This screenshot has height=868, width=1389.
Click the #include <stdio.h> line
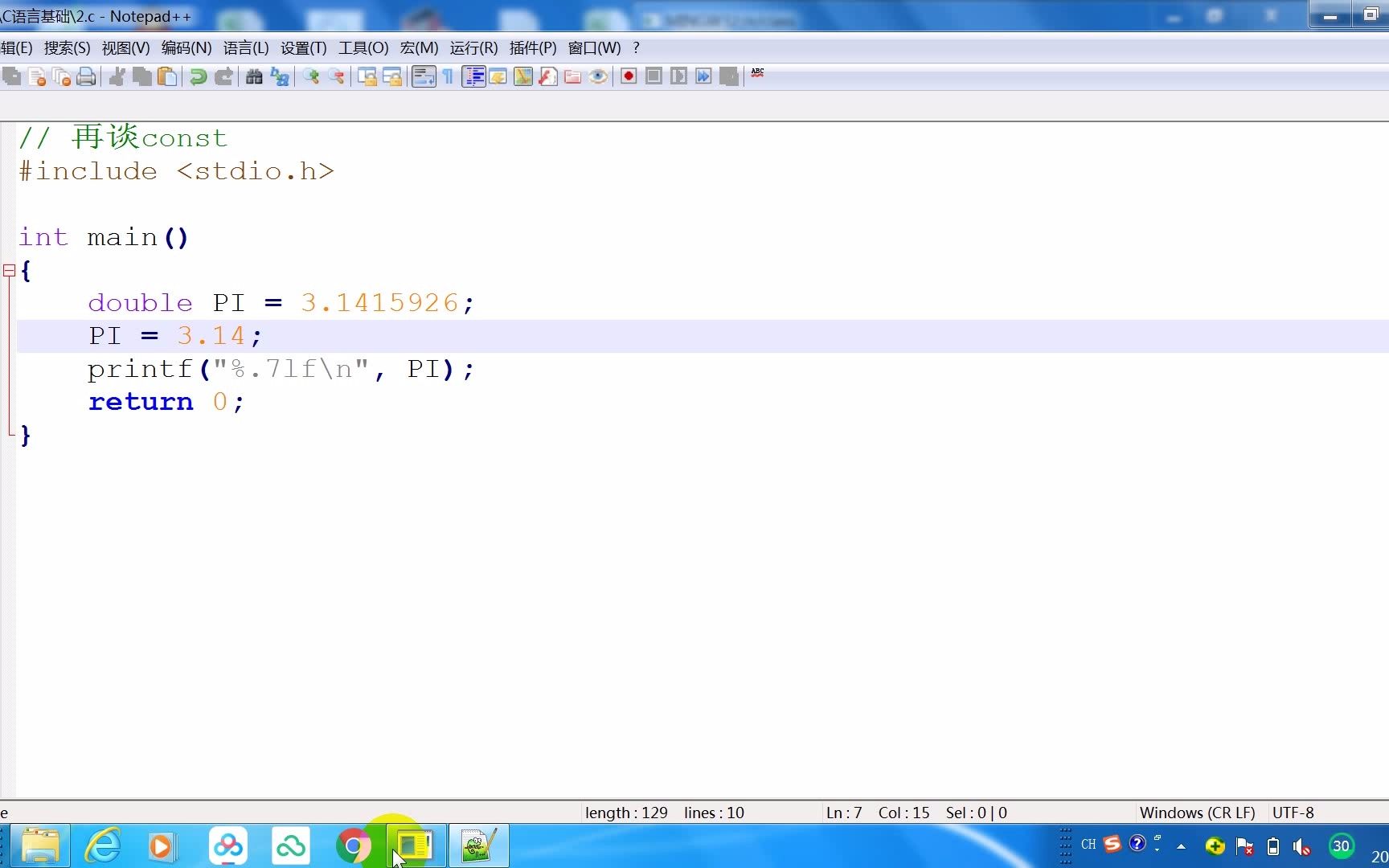176,171
